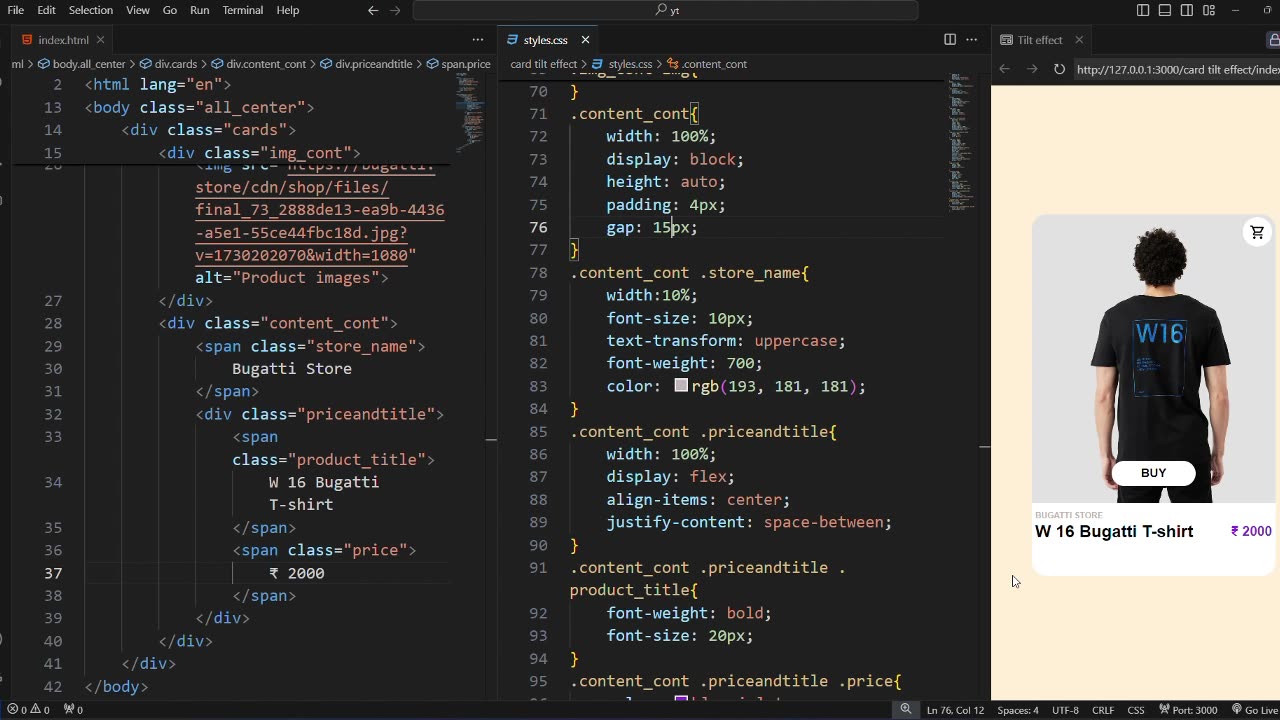The width and height of the screenshot is (1280, 720).
Task: Select .content_cont symbol breadcrumb
Action: pyautogui.click(x=707, y=64)
